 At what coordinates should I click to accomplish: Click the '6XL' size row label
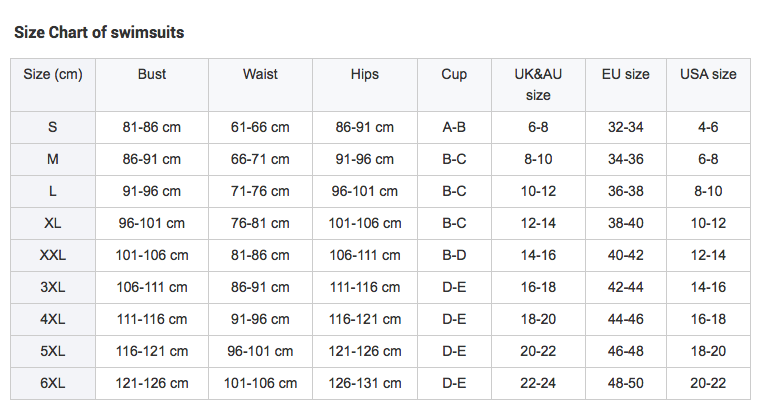(x=53, y=383)
